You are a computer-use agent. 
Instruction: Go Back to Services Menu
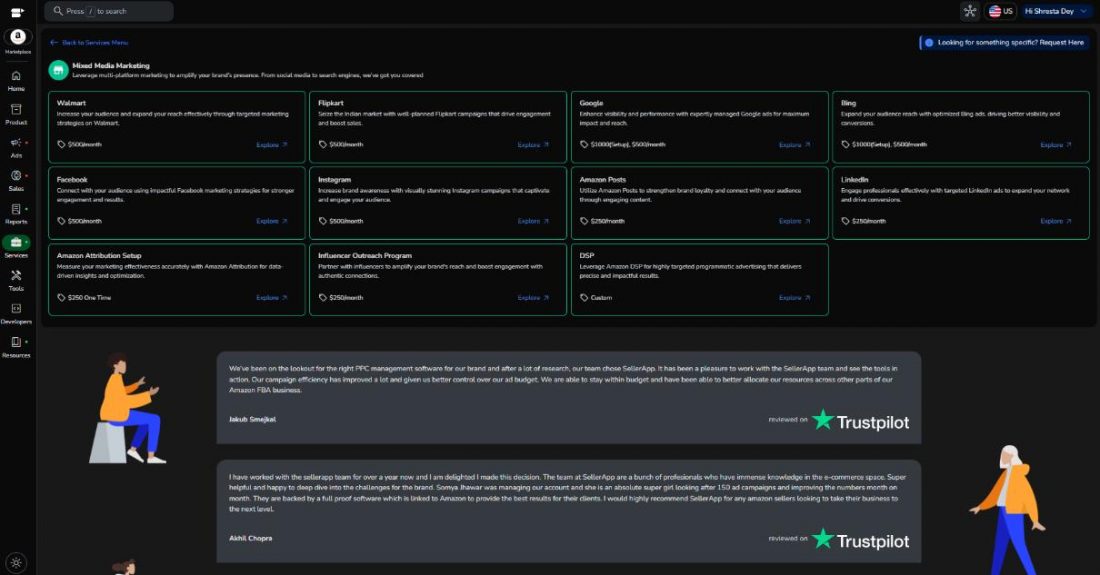(89, 43)
